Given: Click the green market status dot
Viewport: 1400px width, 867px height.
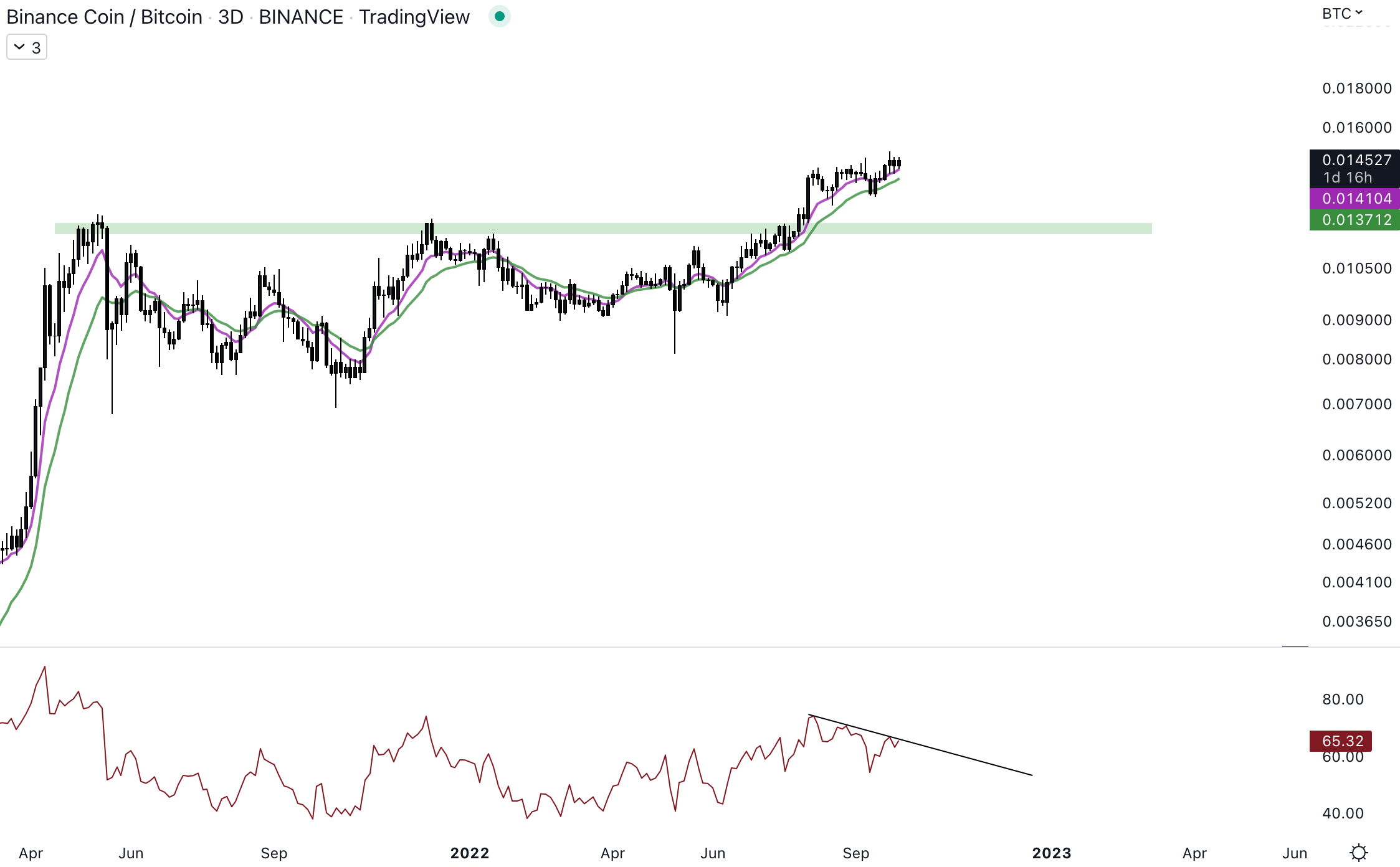Looking at the screenshot, I should [499, 17].
